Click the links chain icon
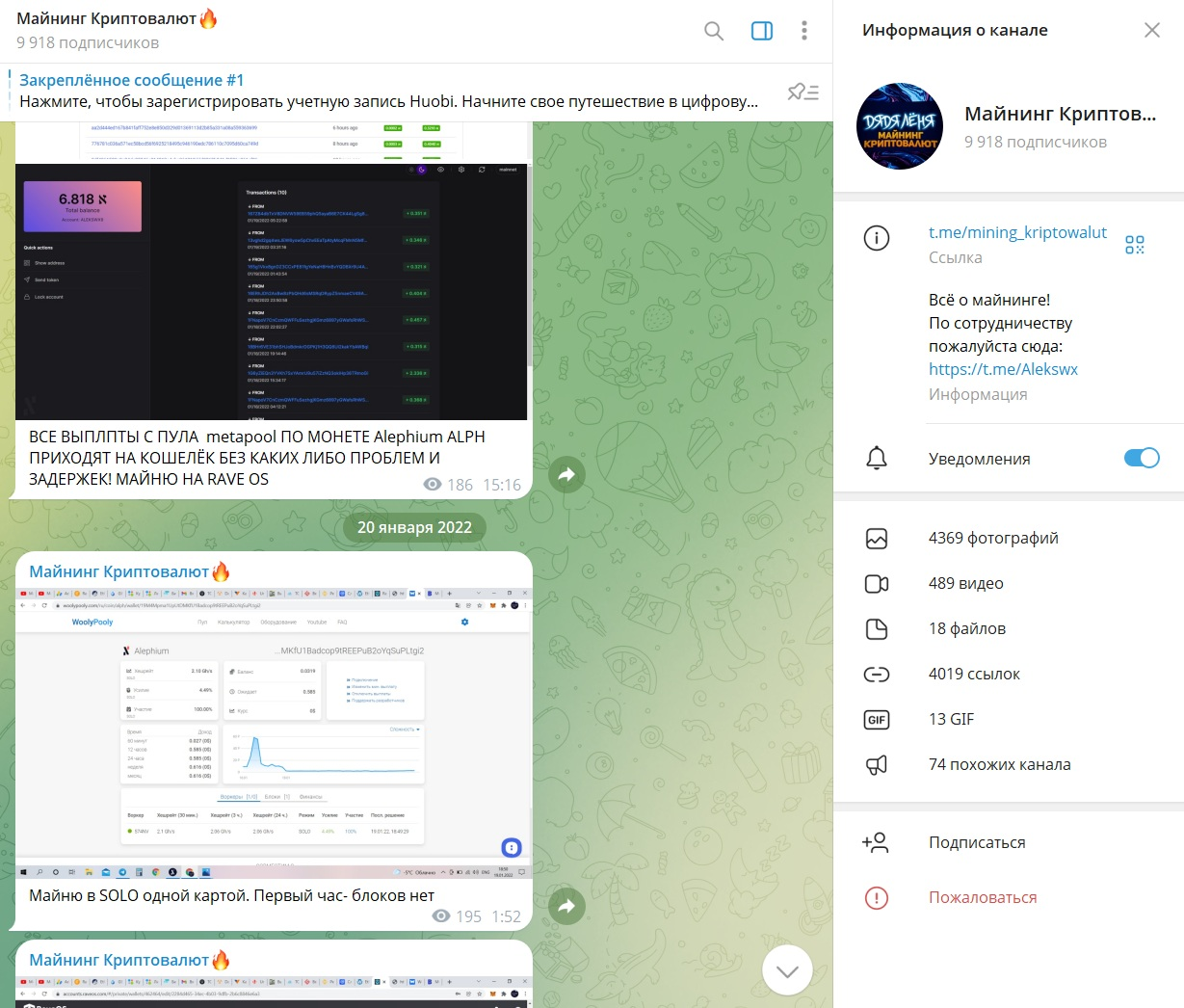The width and height of the screenshot is (1184, 1008). click(x=877, y=675)
